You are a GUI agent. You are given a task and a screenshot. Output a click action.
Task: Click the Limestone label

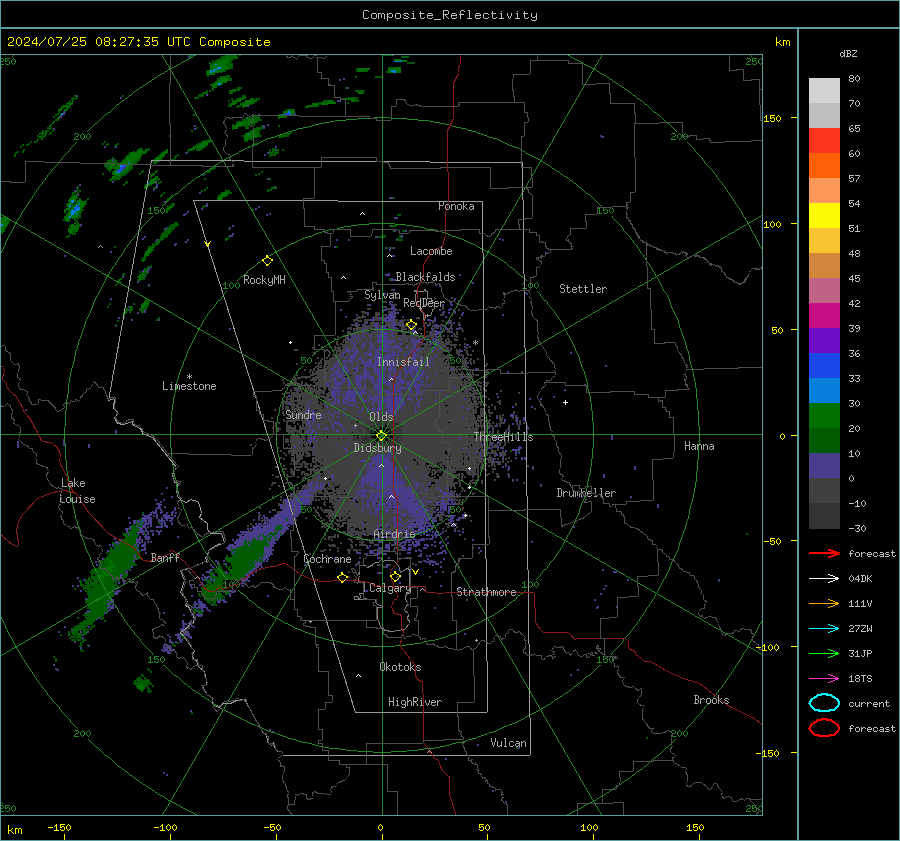(189, 386)
